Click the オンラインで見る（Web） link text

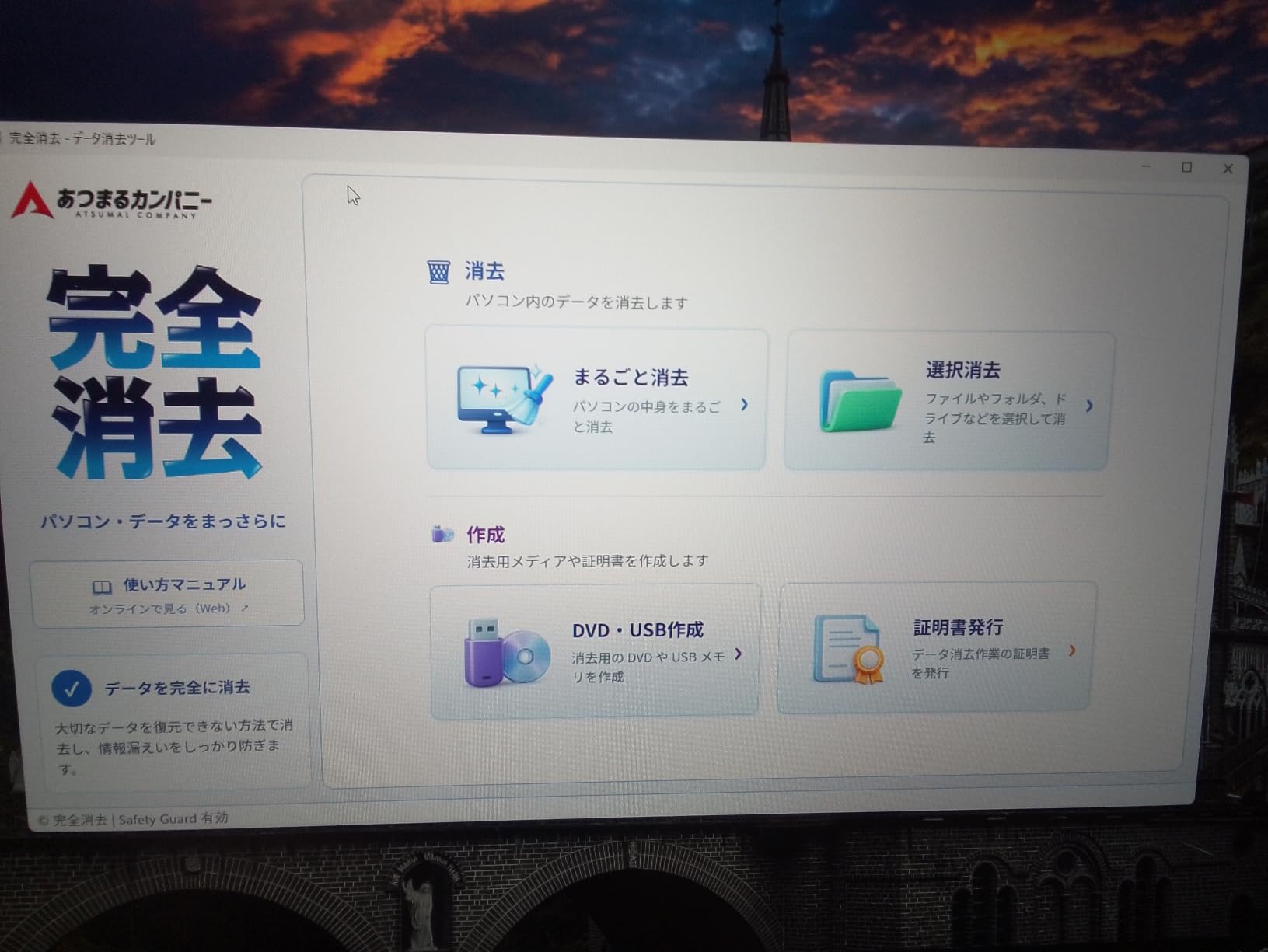[168, 609]
